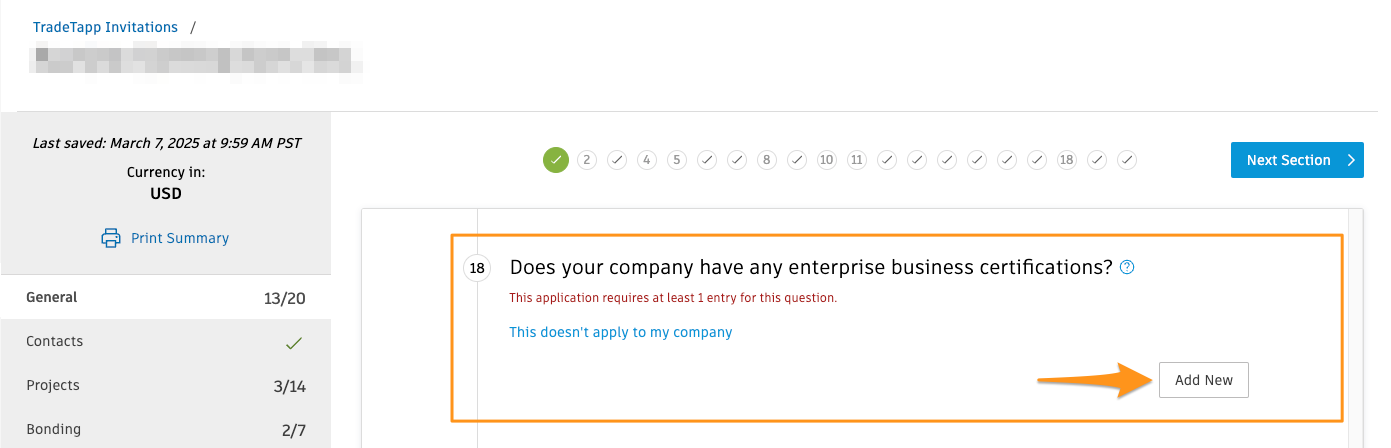Click the printer icon beside Print Summary
The height and width of the screenshot is (448, 1391).
110,238
